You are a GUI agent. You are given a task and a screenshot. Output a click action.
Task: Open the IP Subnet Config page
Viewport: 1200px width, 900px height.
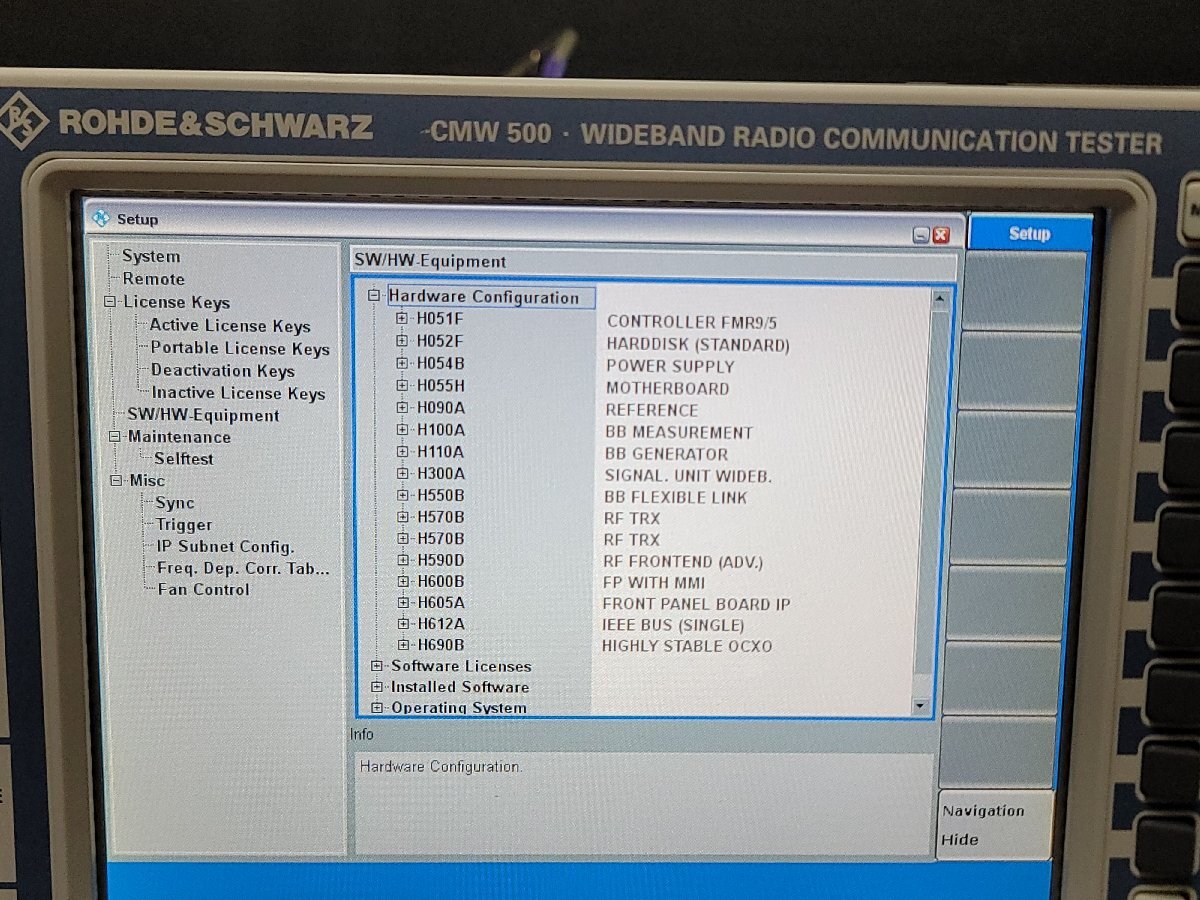[x=224, y=546]
